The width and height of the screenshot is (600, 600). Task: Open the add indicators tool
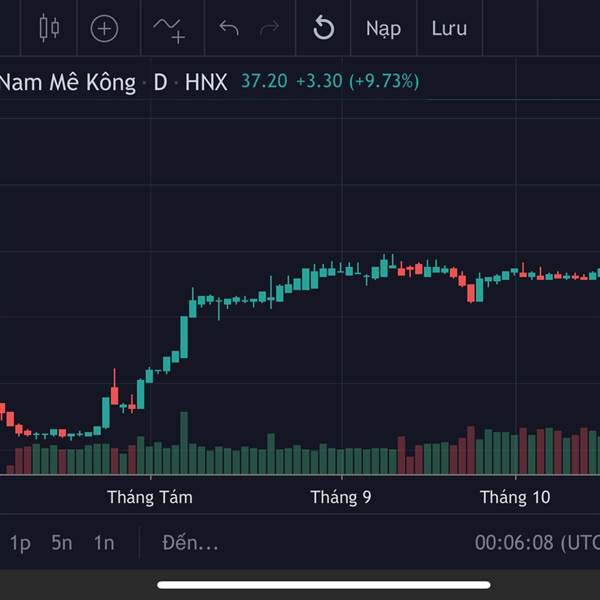(169, 30)
